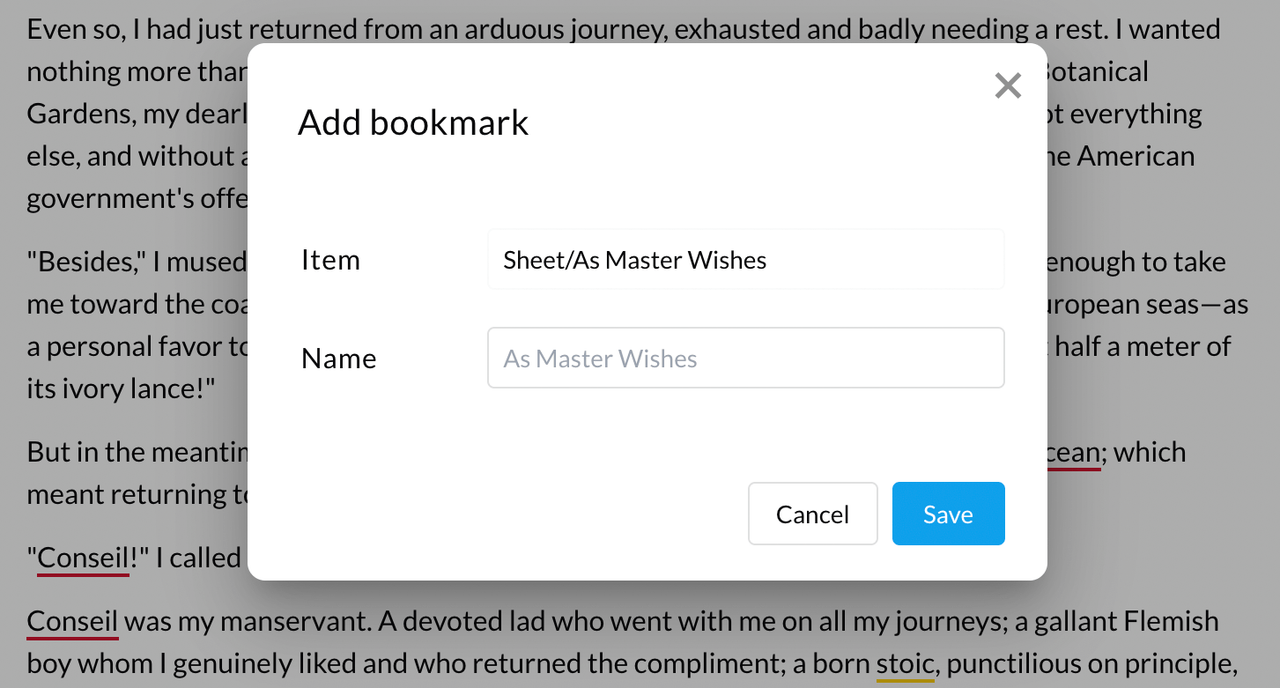Click the Save button
Screen dimensions: 1280x688
948,514
